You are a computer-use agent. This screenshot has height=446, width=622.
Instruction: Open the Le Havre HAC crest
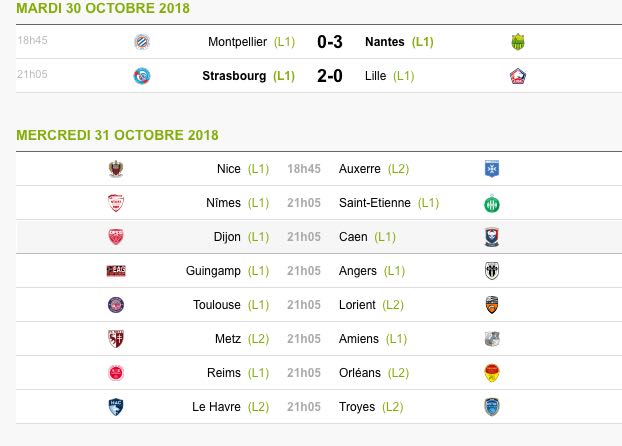point(116,407)
